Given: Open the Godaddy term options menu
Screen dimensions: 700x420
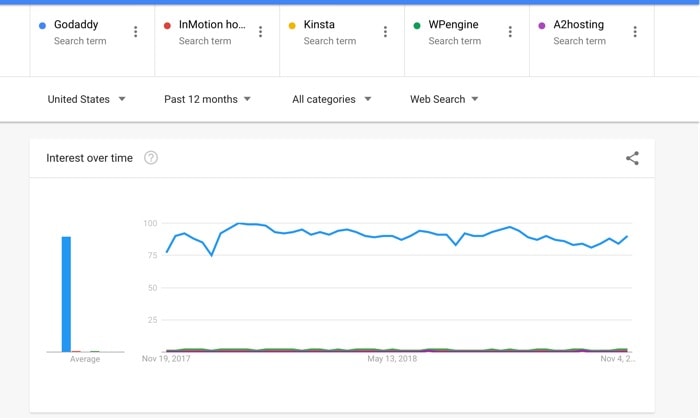Looking at the screenshot, I should (x=136, y=32).
